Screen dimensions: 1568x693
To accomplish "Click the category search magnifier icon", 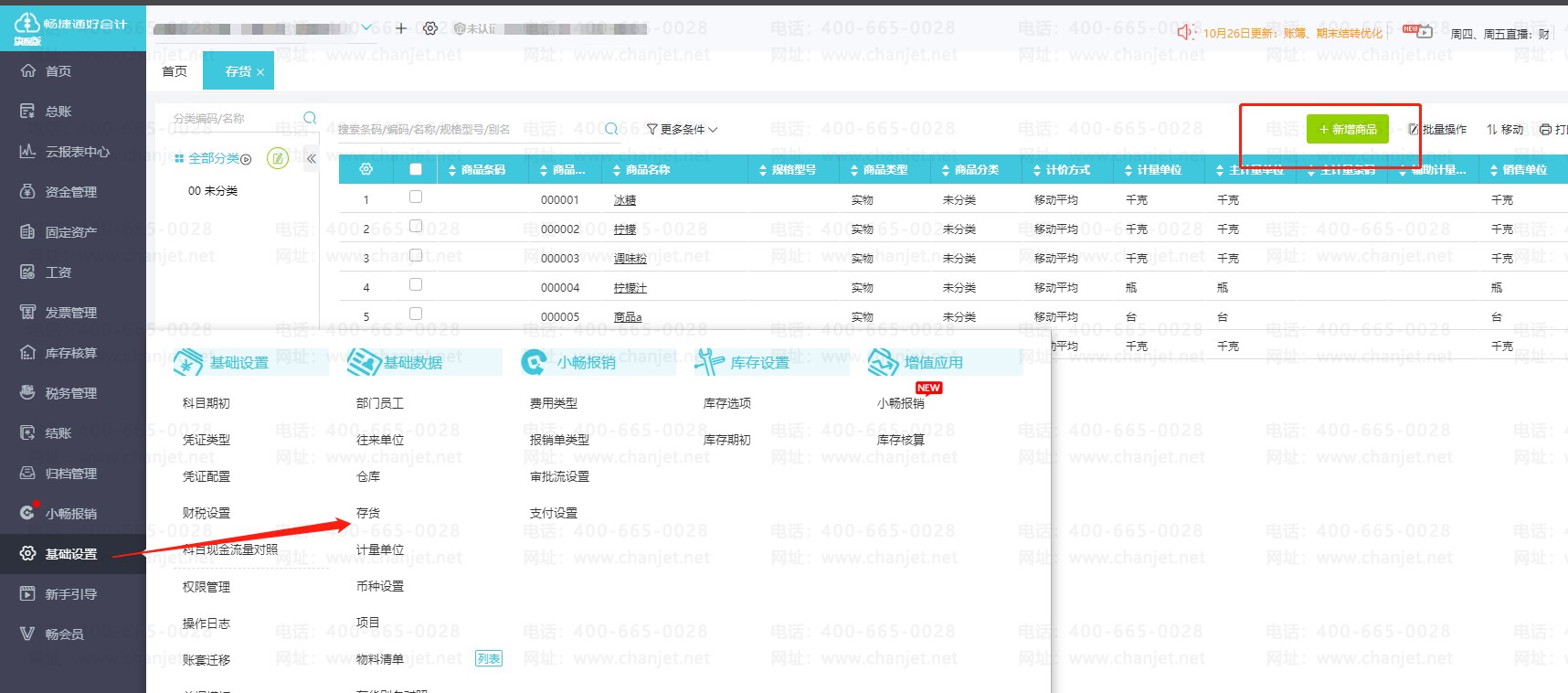I will click(310, 118).
